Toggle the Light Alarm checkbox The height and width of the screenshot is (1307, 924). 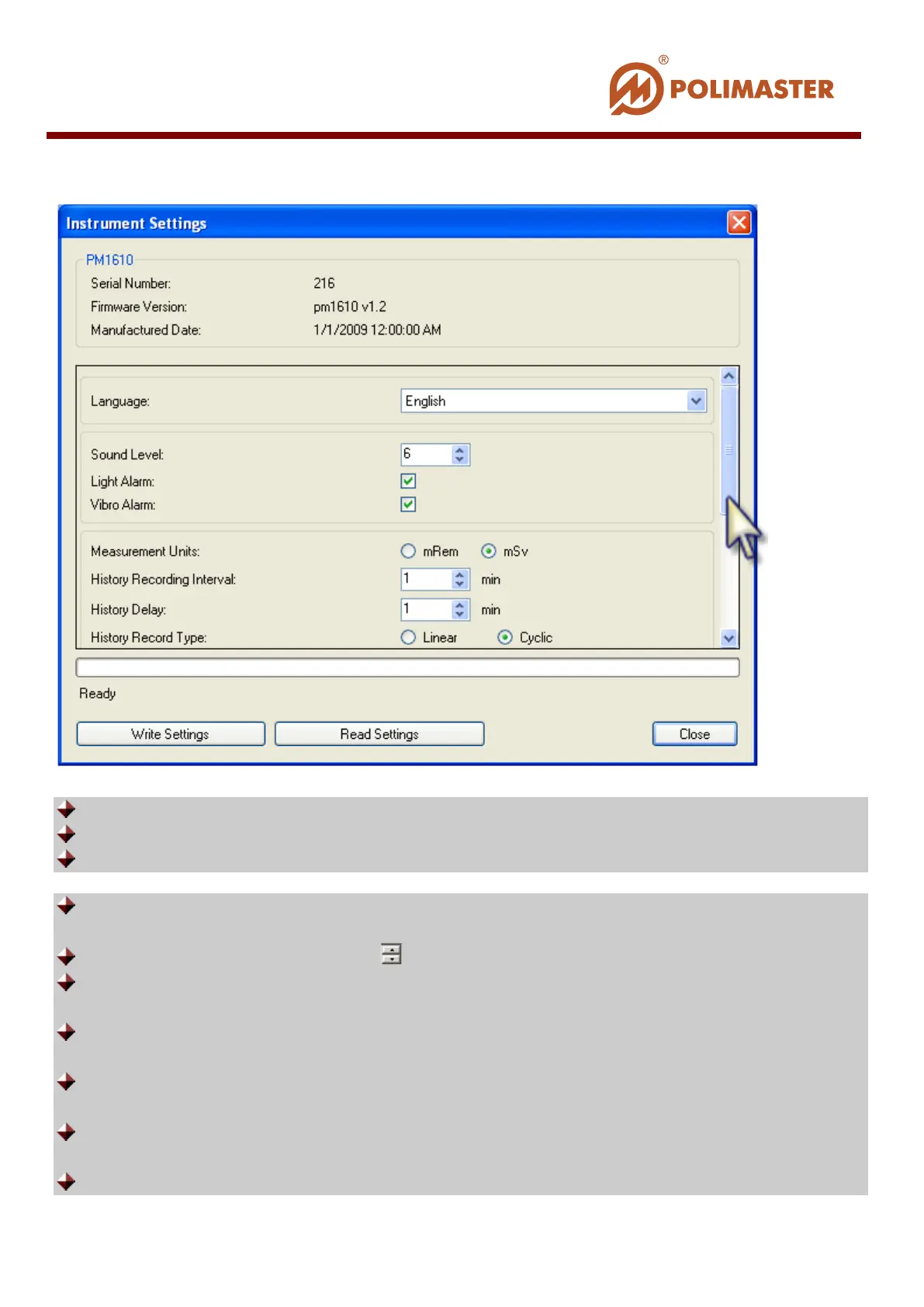(408, 480)
